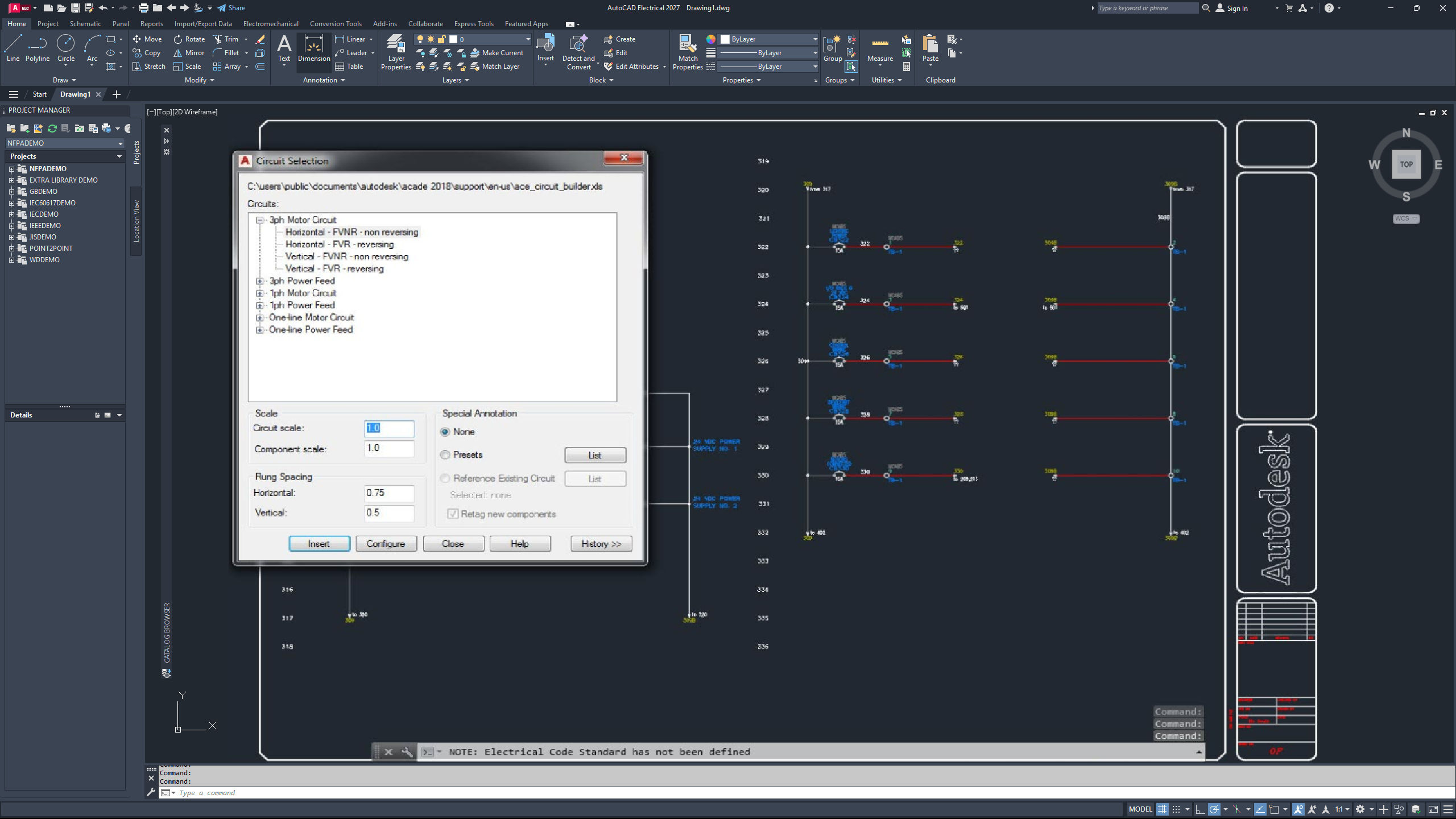Activate the Move command
The image size is (1456, 819).
147,39
